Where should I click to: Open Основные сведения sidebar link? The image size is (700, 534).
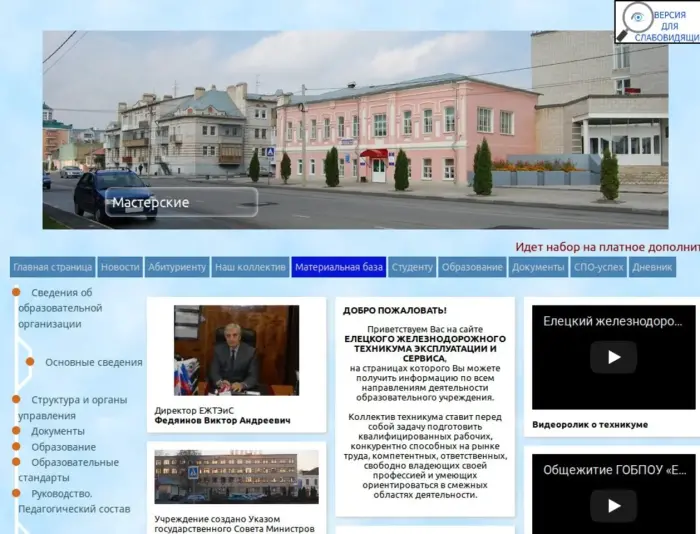[x=94, y=362]
